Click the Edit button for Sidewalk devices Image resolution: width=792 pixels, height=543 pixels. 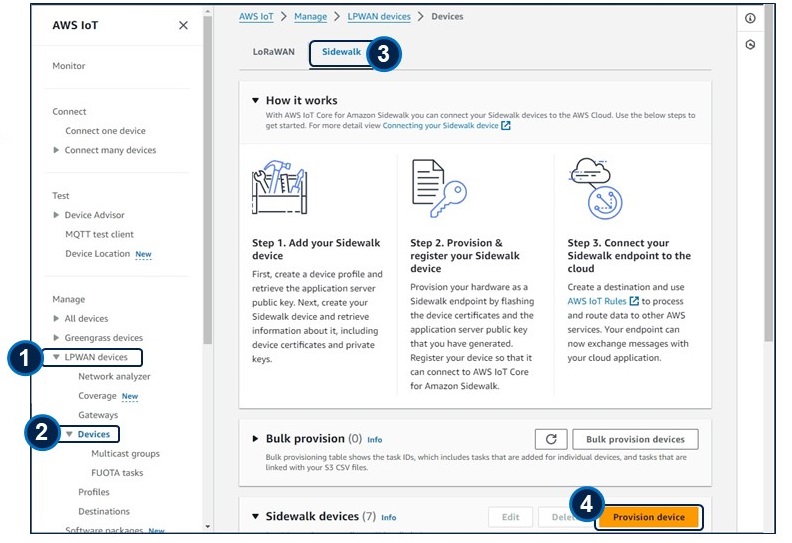(510, 517)
